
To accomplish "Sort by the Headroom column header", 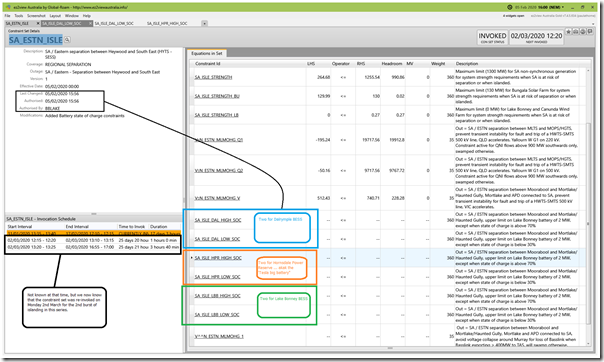I will tap(392, 64).
